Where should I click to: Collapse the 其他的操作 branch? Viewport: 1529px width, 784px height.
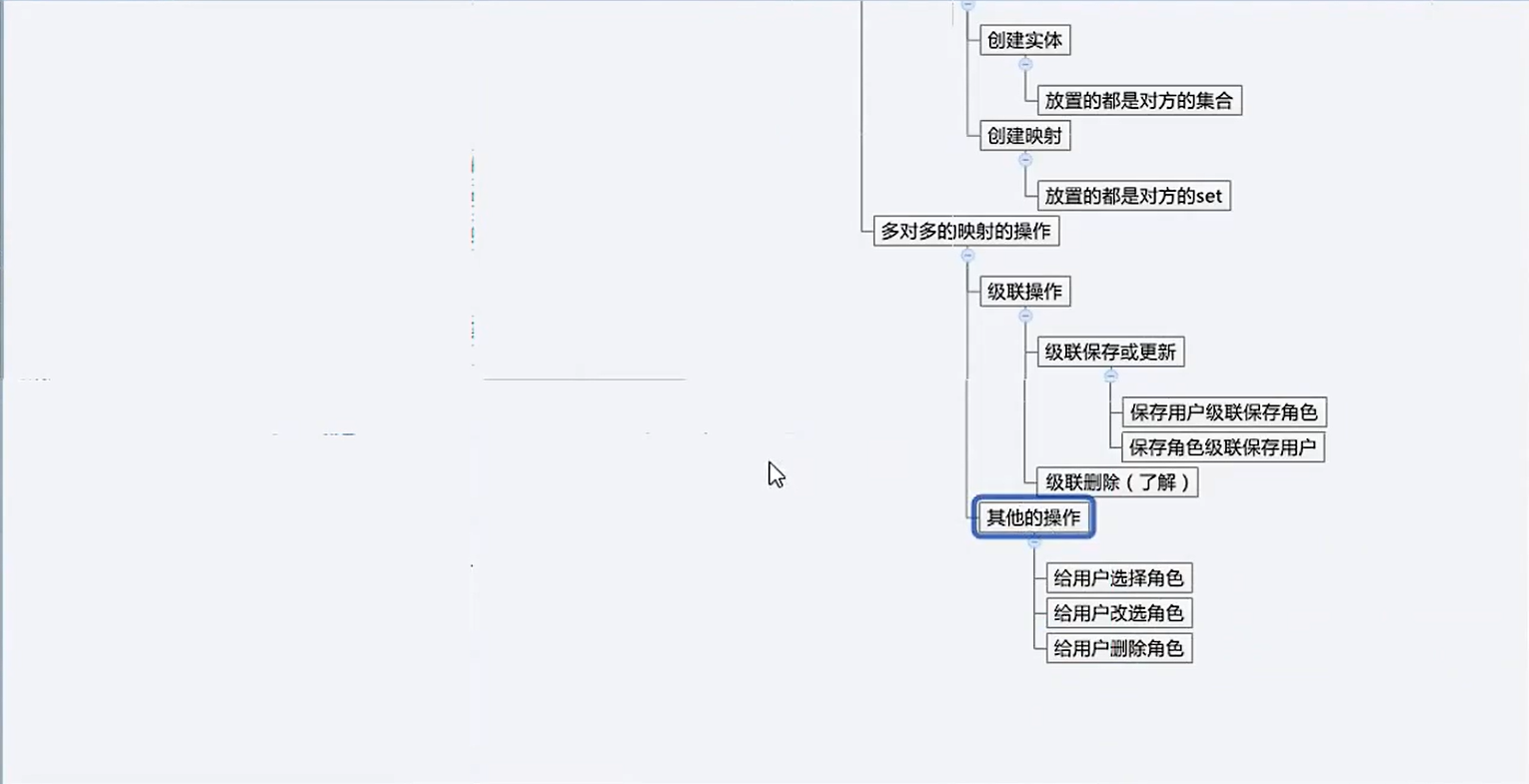[1034, 542]
